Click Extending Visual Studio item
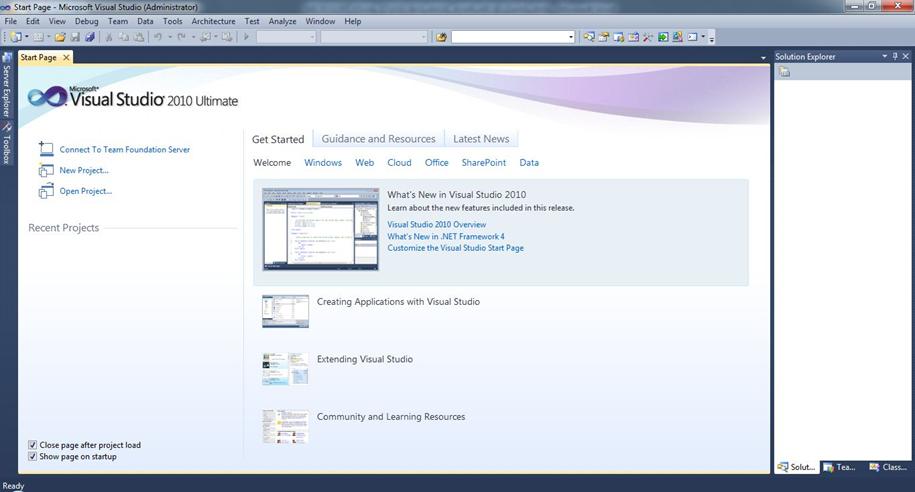The width and height of the screenshot is (915, 492). pos(365,359)
